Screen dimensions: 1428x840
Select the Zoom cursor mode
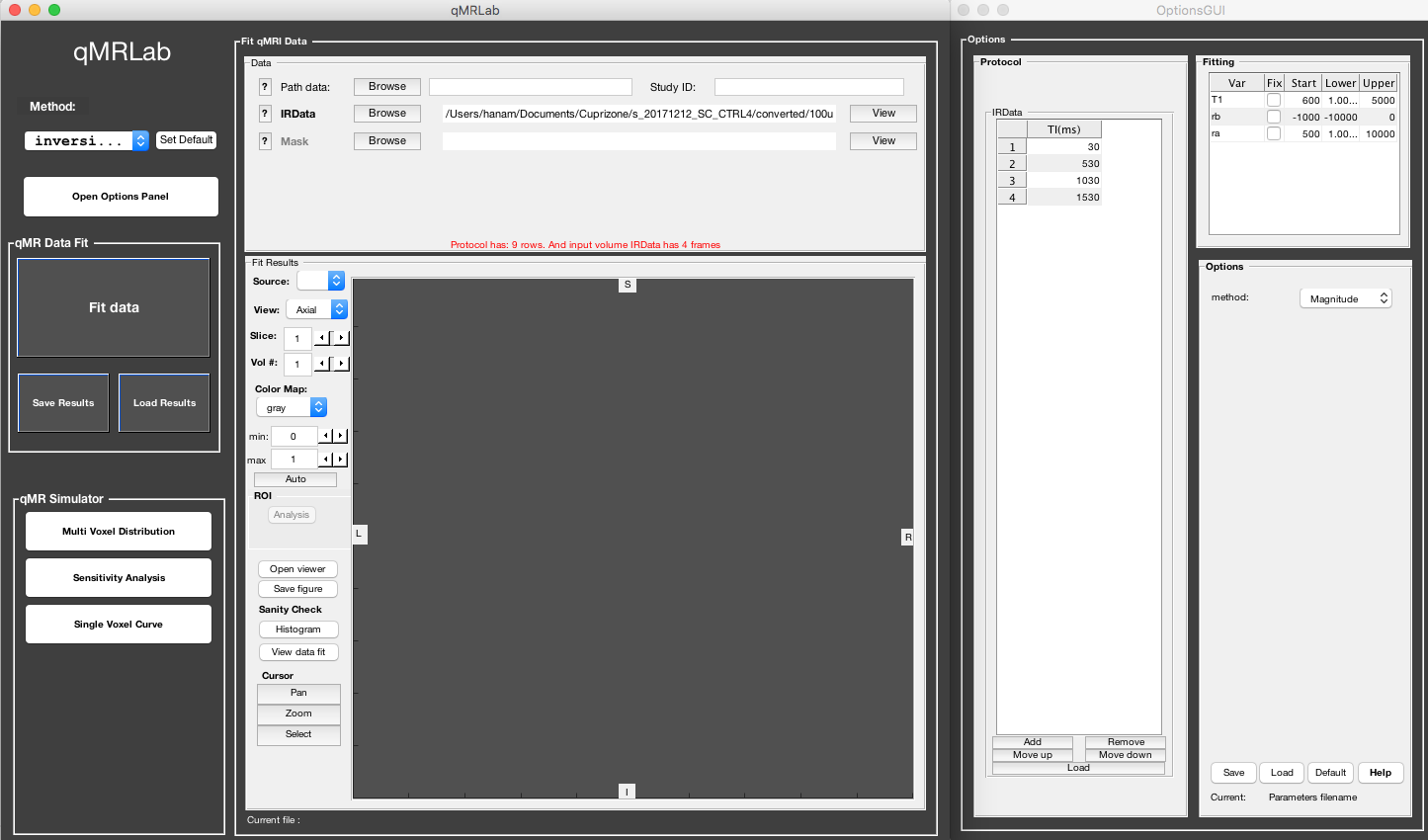pos(298,714)
